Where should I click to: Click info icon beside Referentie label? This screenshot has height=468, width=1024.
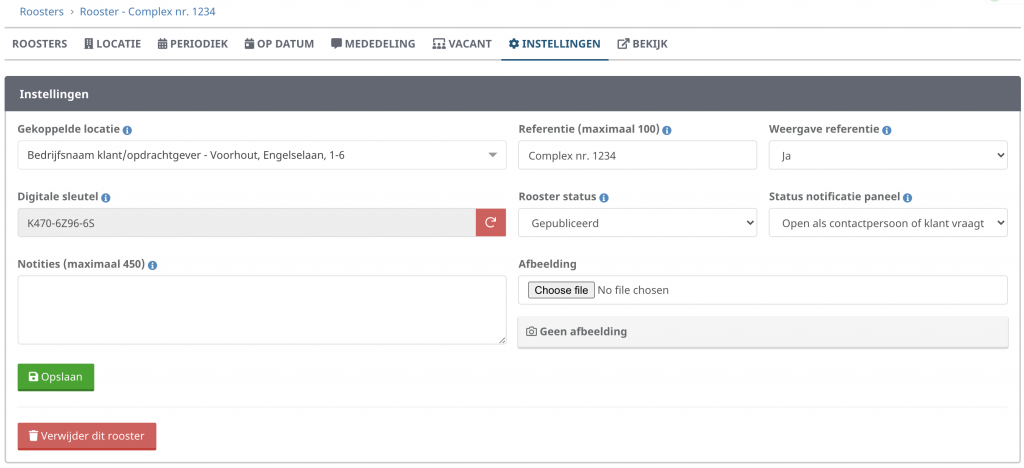click(x=667, y=130)
